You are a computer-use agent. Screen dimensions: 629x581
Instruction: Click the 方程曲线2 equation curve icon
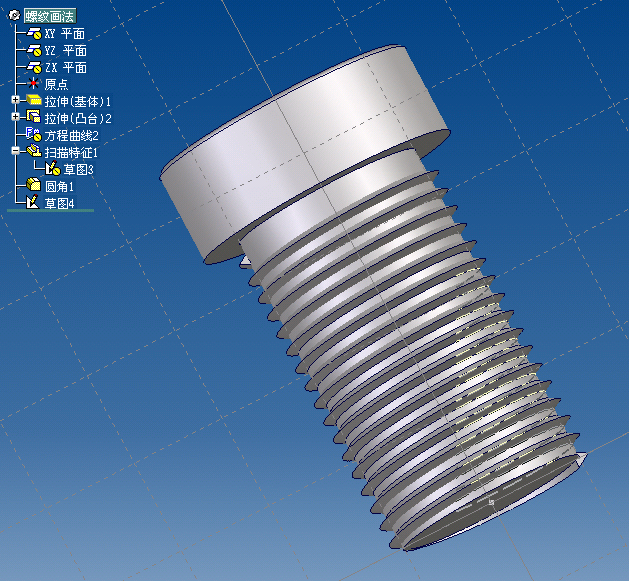tap(34, 134)
